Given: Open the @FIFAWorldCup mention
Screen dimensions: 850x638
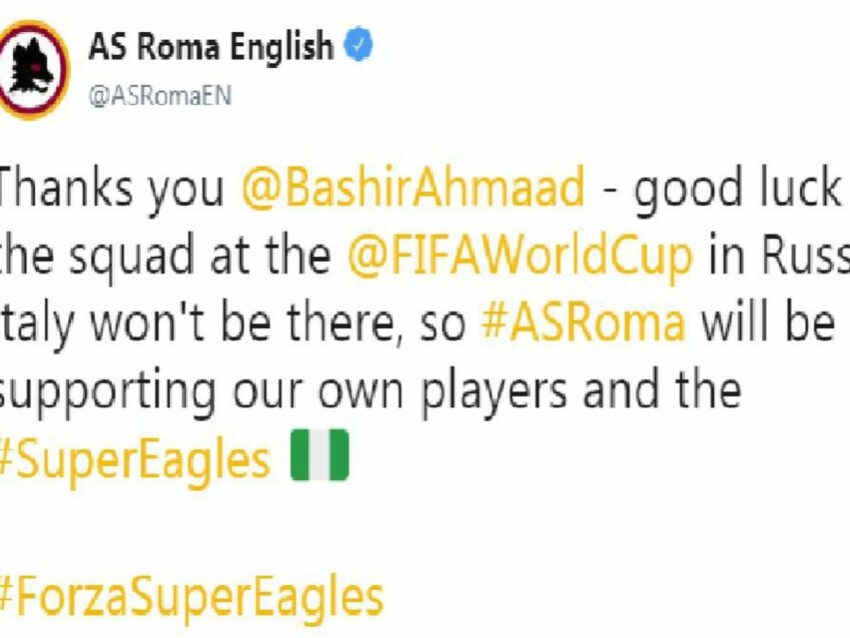Looking at the screenshot, I should click(x=520, y=255).
